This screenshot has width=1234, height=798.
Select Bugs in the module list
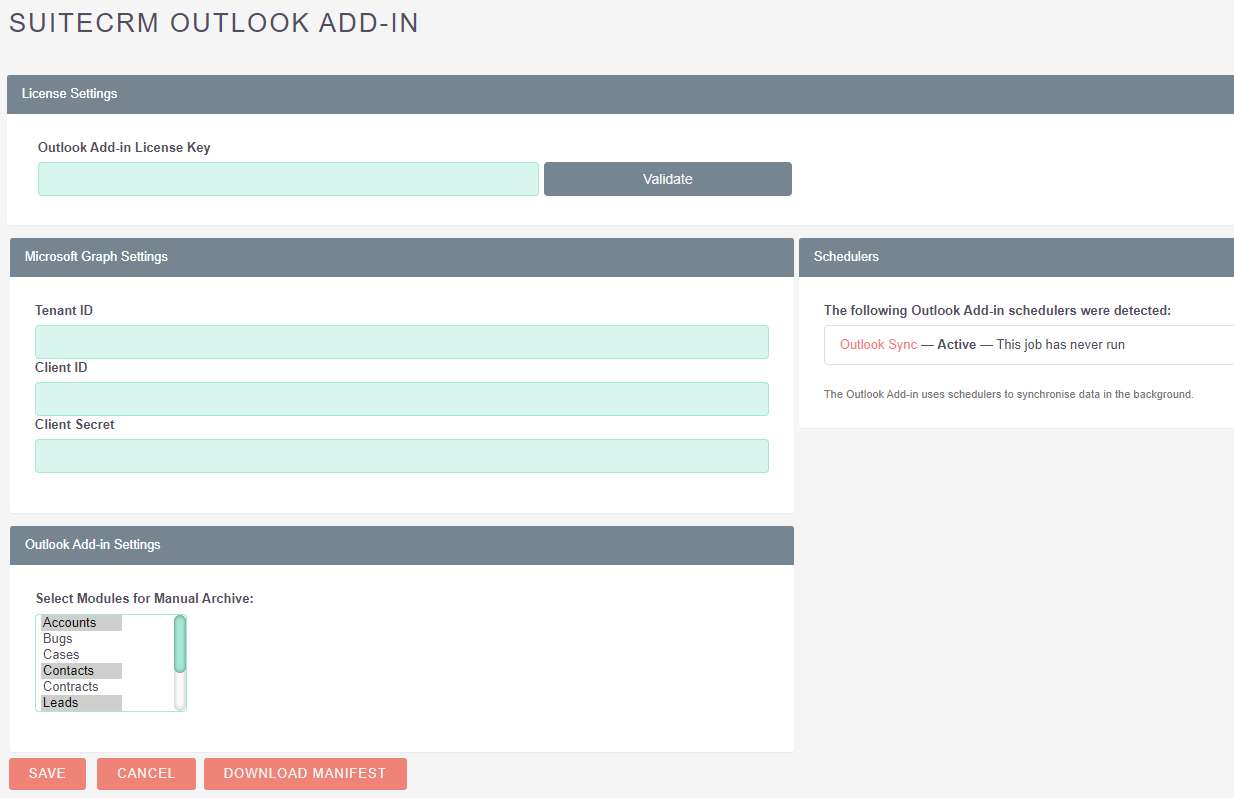point(81,639)
